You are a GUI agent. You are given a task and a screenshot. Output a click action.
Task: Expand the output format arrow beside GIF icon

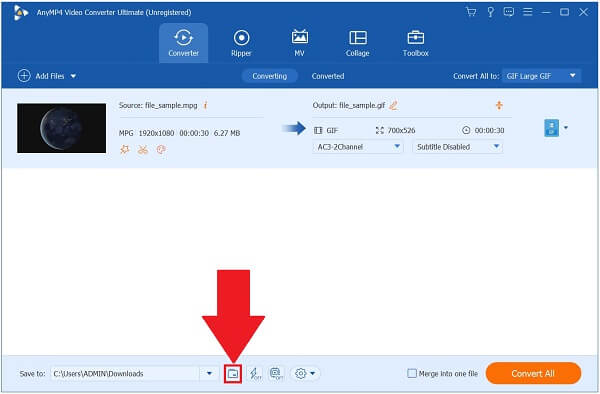[566, 128]
